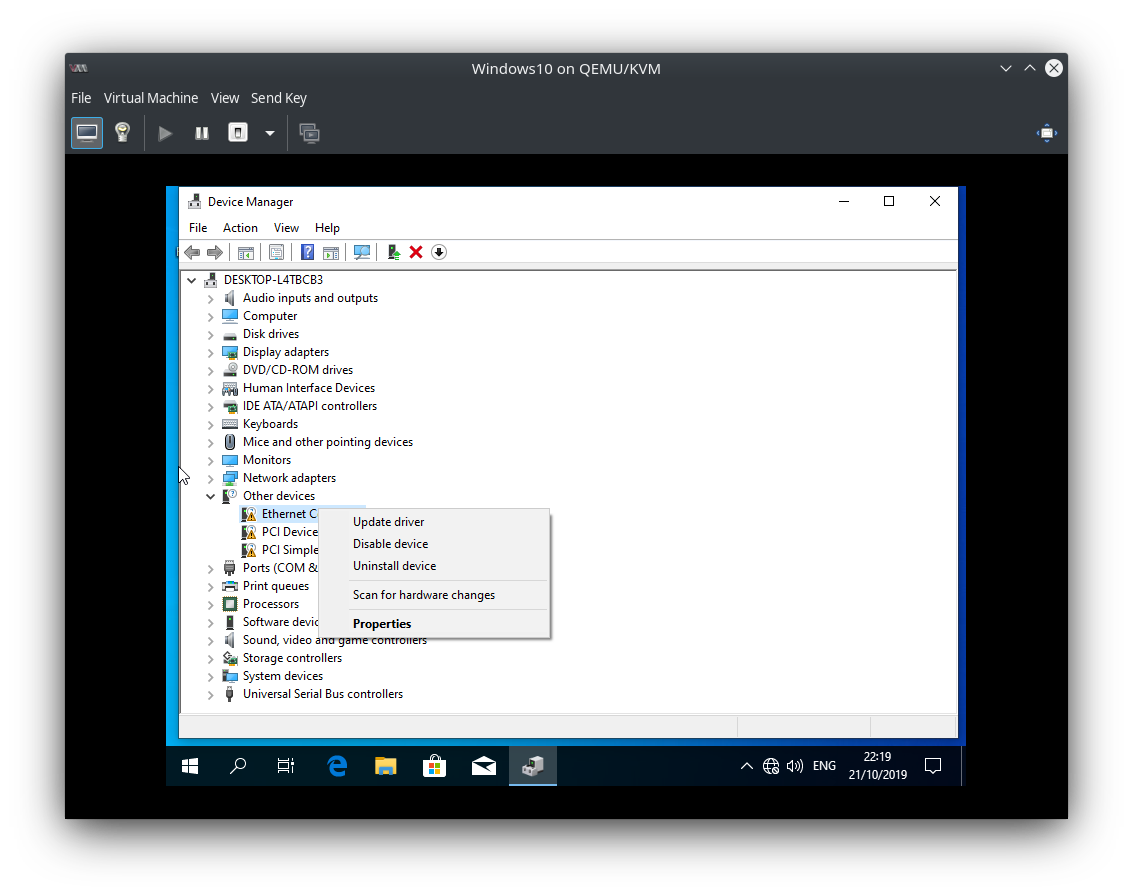Expand the Network adapters category

(210, 478)
